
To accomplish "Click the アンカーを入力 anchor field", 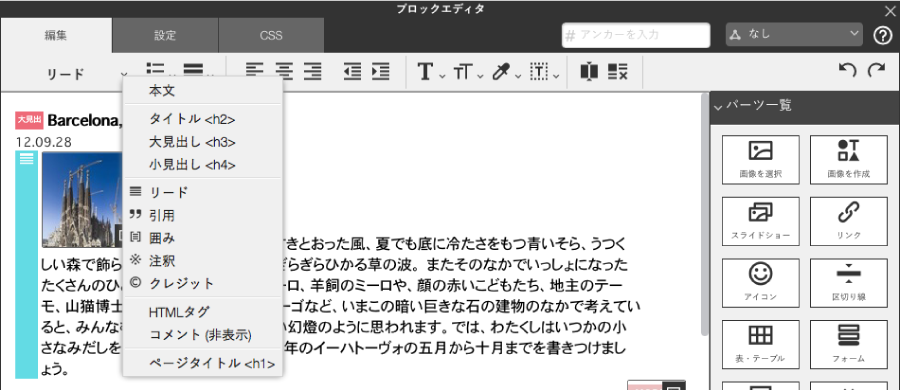I will click(636, 35).
